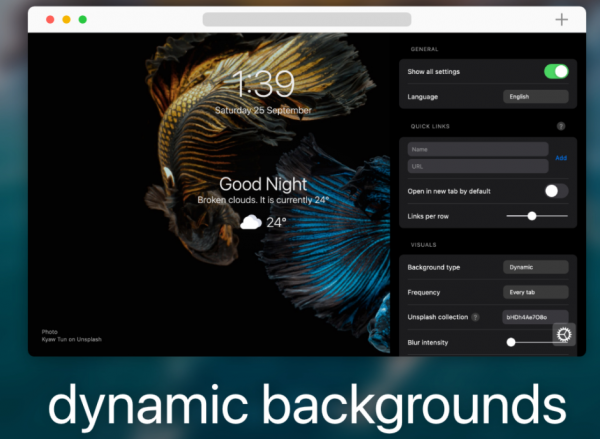Close the window with the red button
This screenshot has height=439, width=600.
[50, 20]
